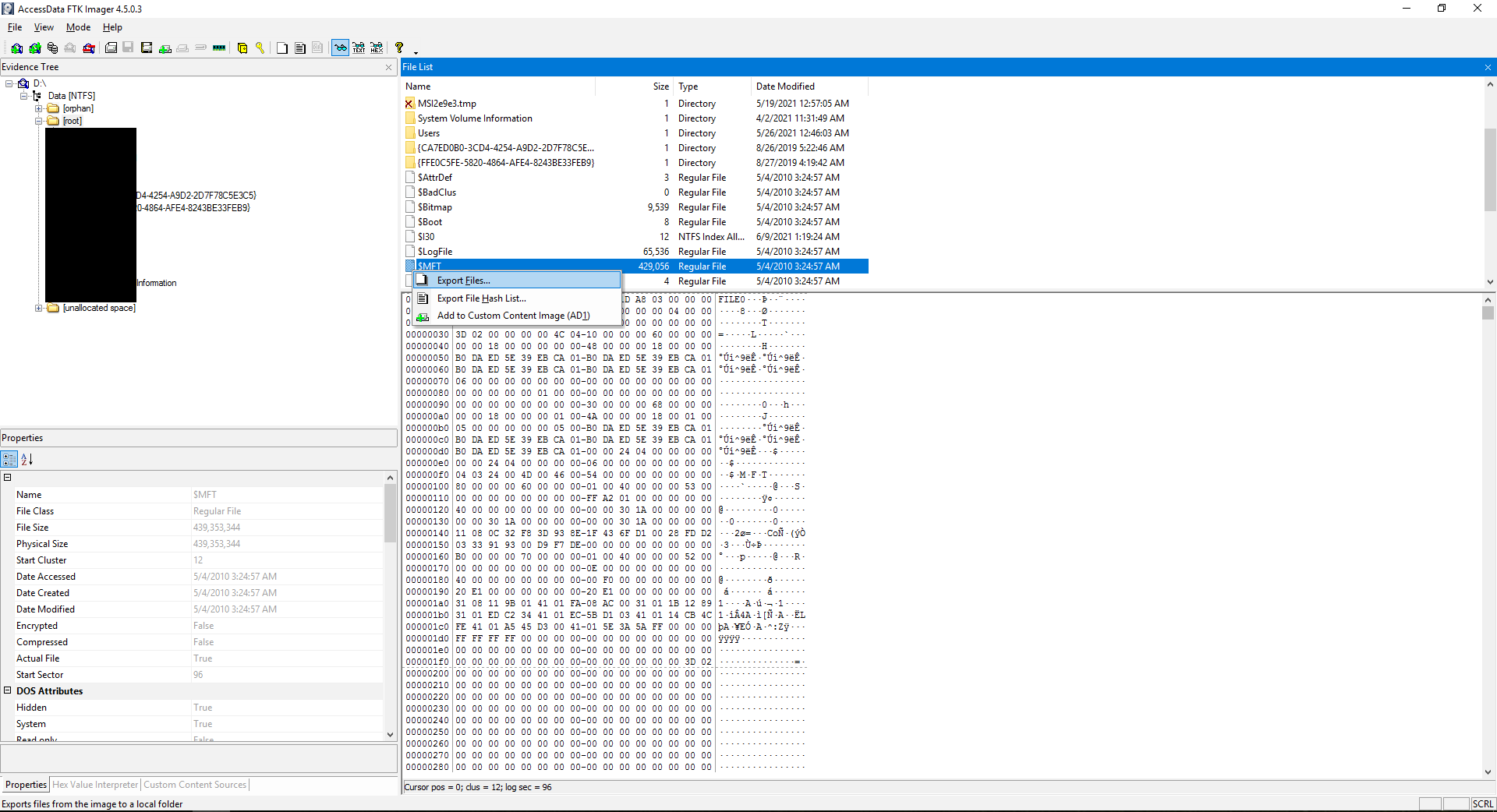
Task: Switch viewer to TEXT mode icon
Action: point(359,48)
